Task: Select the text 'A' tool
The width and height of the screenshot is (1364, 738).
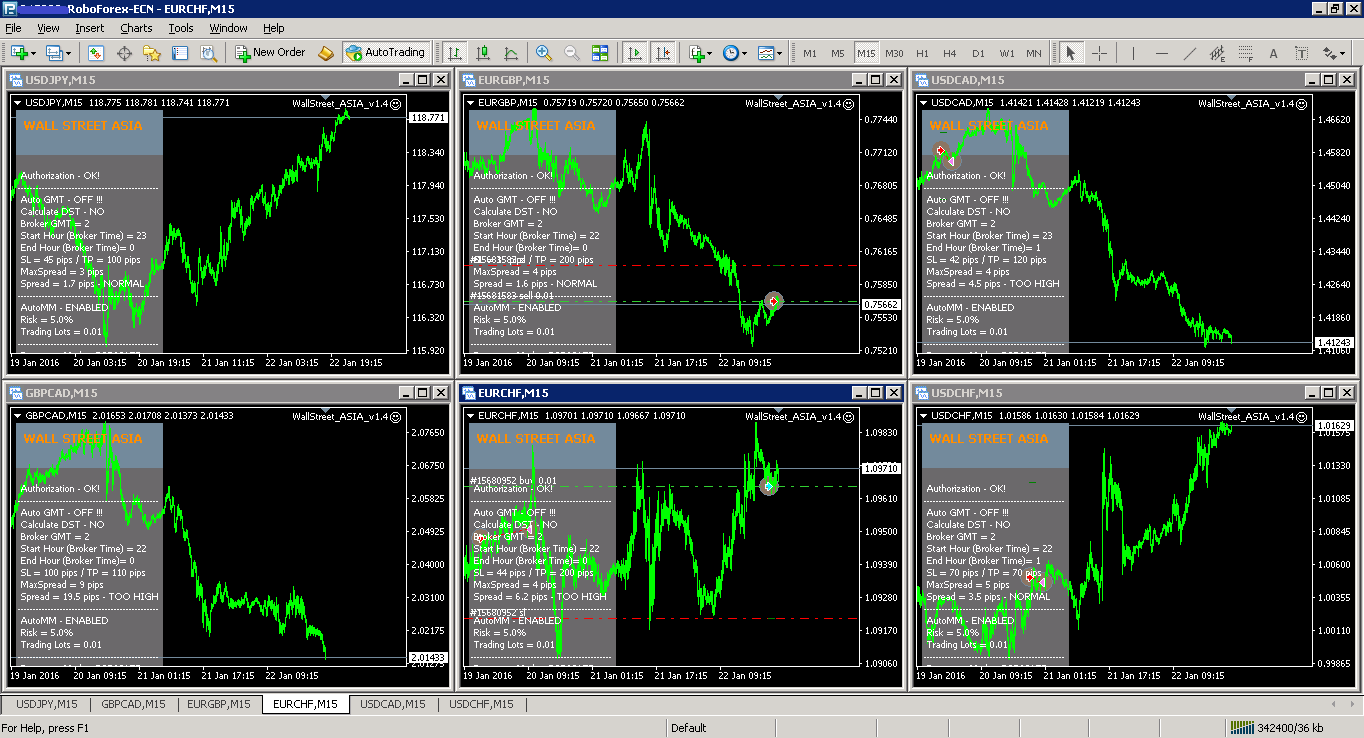Action: (1273, 53)
